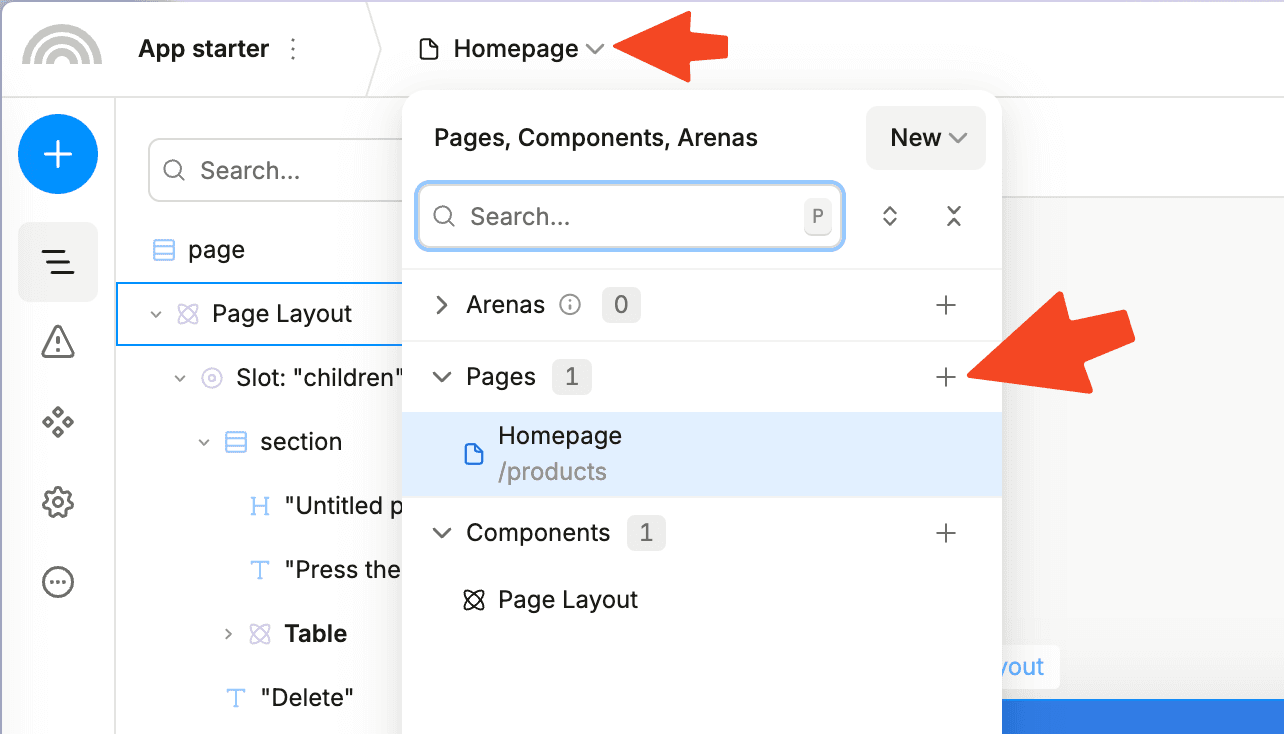The height and width of the screenshot is (734, 1284).
Task: Add a new page with Pages plus
Action: coord(946,377)
